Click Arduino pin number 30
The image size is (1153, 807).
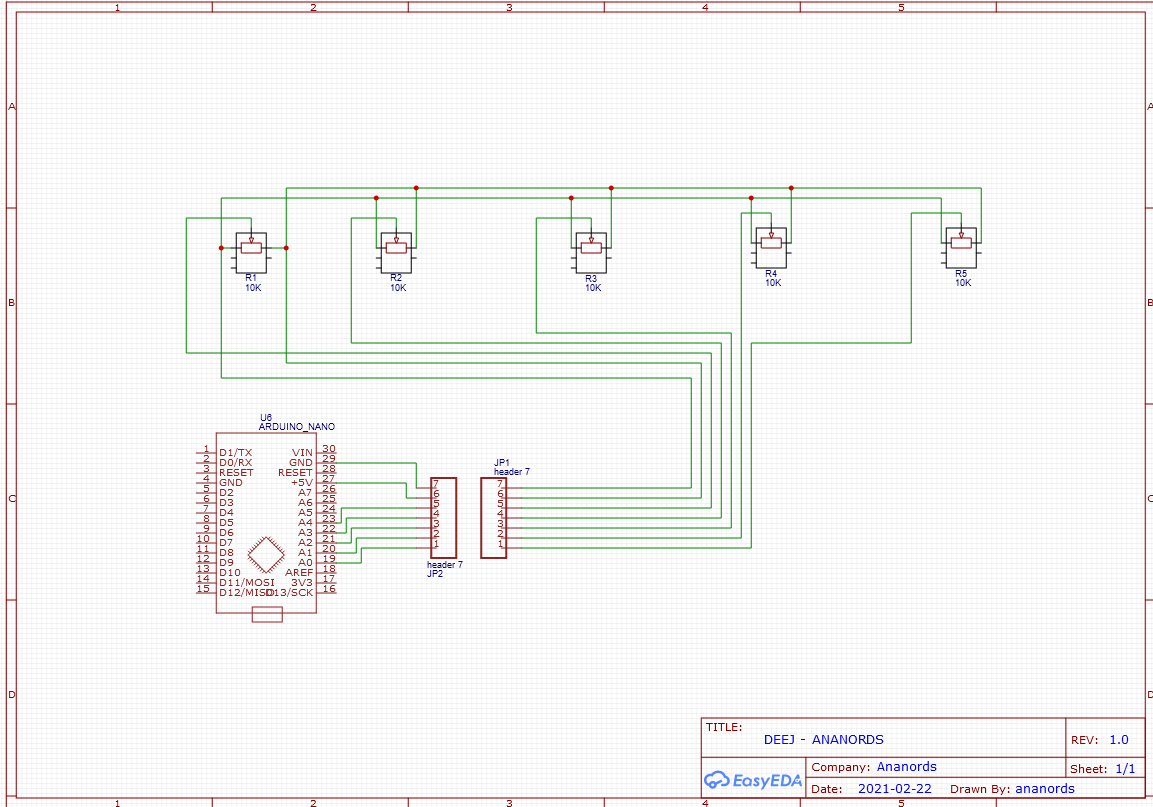click(x=329, y=448)
